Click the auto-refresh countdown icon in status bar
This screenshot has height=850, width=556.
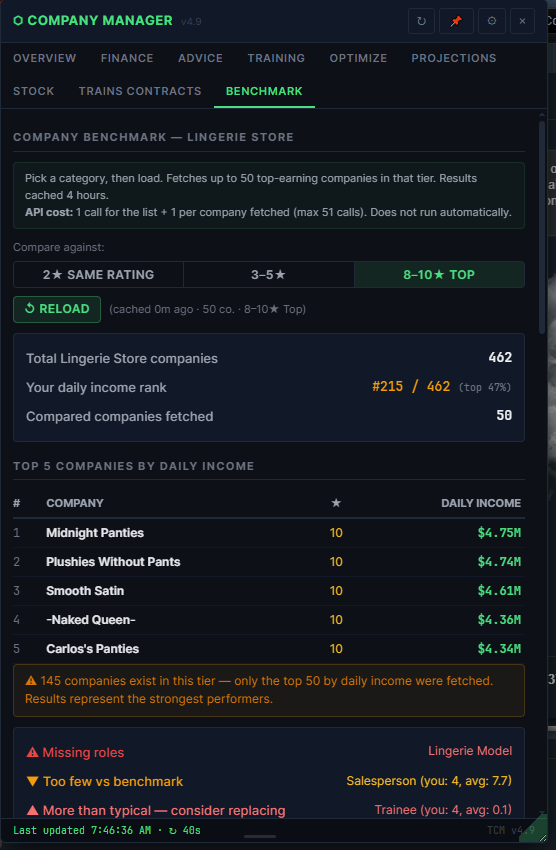[x=172, y=830]
